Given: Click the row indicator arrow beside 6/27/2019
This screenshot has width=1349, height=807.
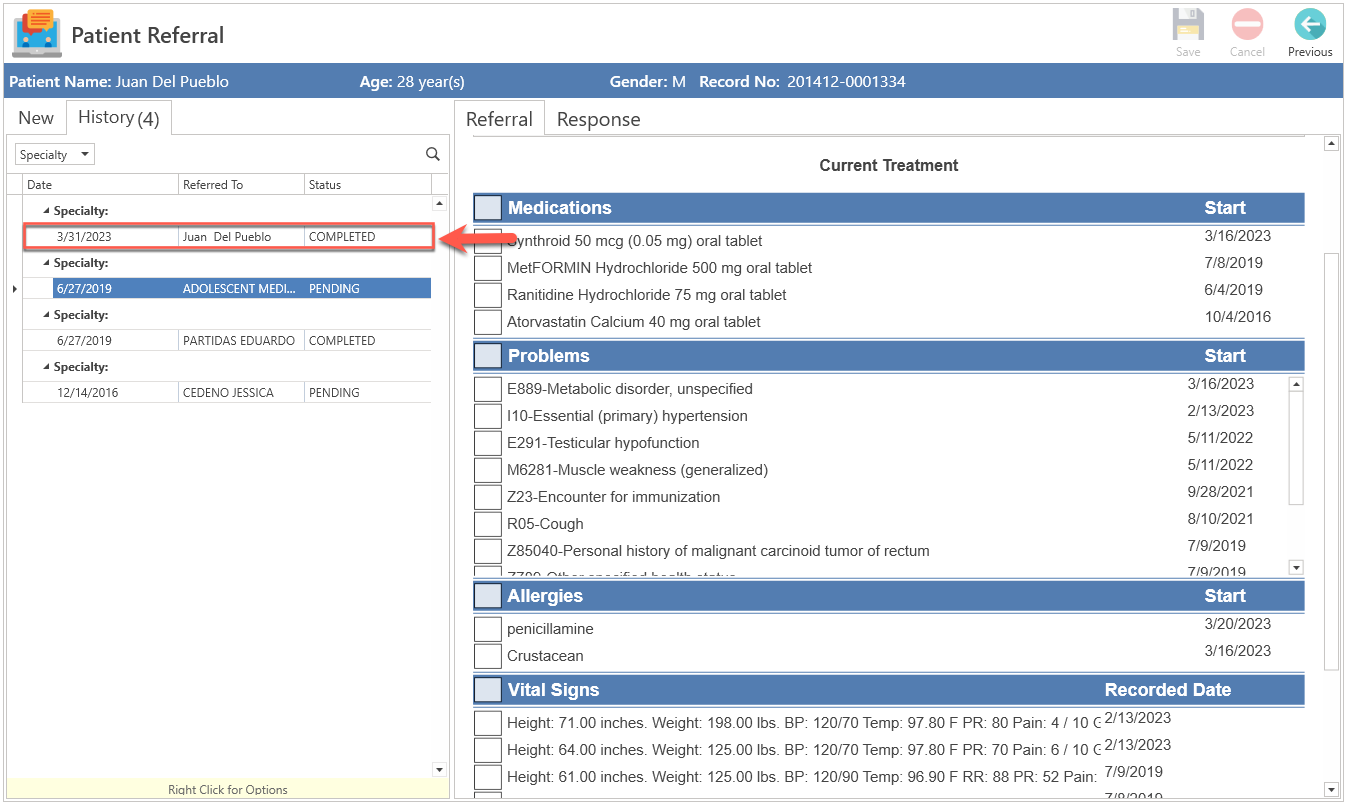Looking at the screenshot, I should point(14,289).
